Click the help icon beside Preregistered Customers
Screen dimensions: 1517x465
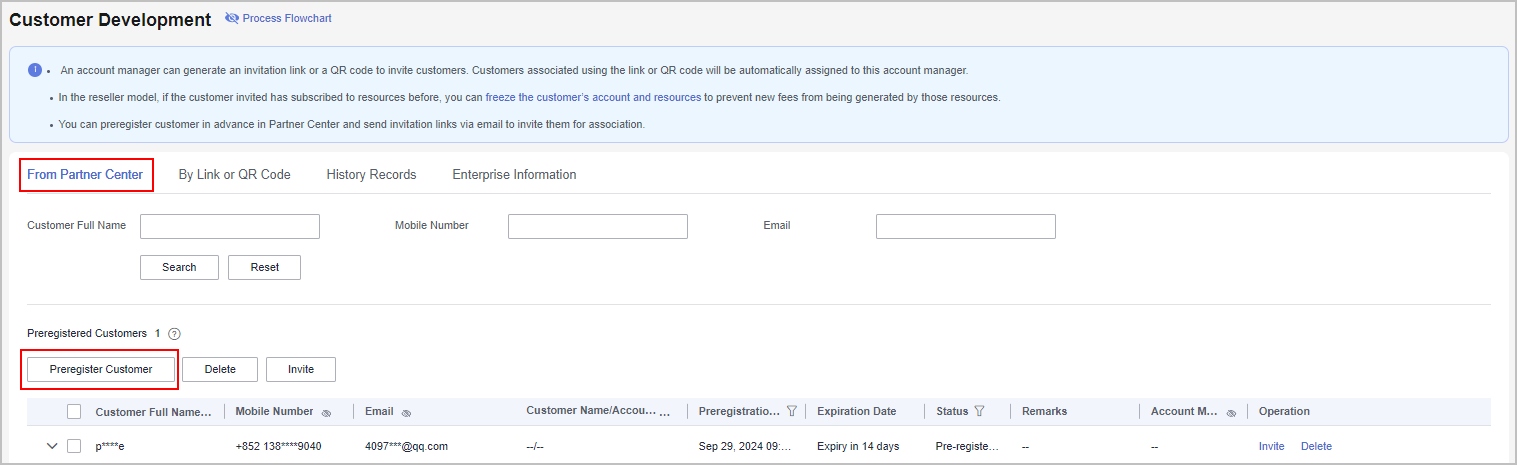(x=174, y=334)
